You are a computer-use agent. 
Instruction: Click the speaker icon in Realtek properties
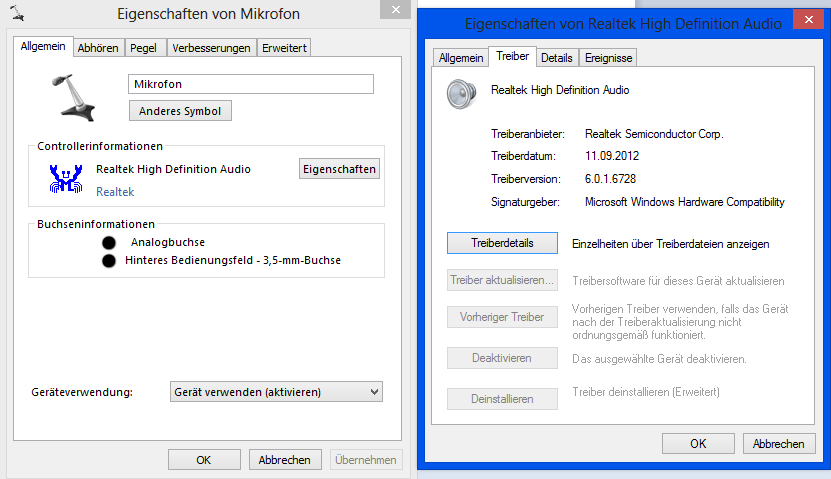click(x=461, y=94)
